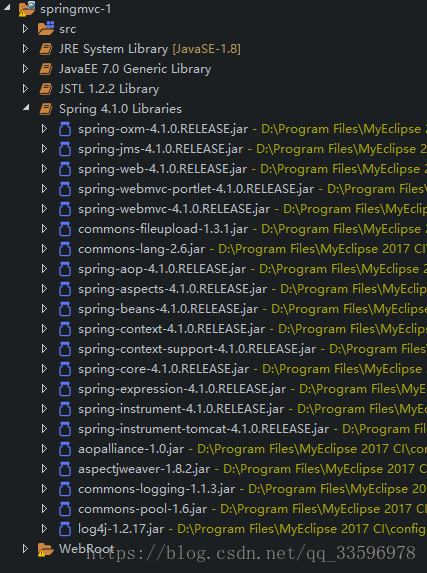This screenshot has width=427, height=573.
Task: Click the spring-core jar icon
Action: point(65,369)
